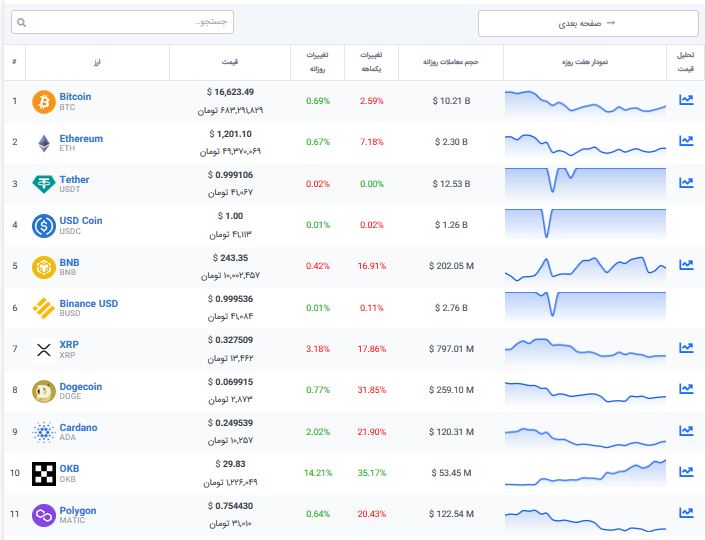Sort by the price column header

coord(230,62)
